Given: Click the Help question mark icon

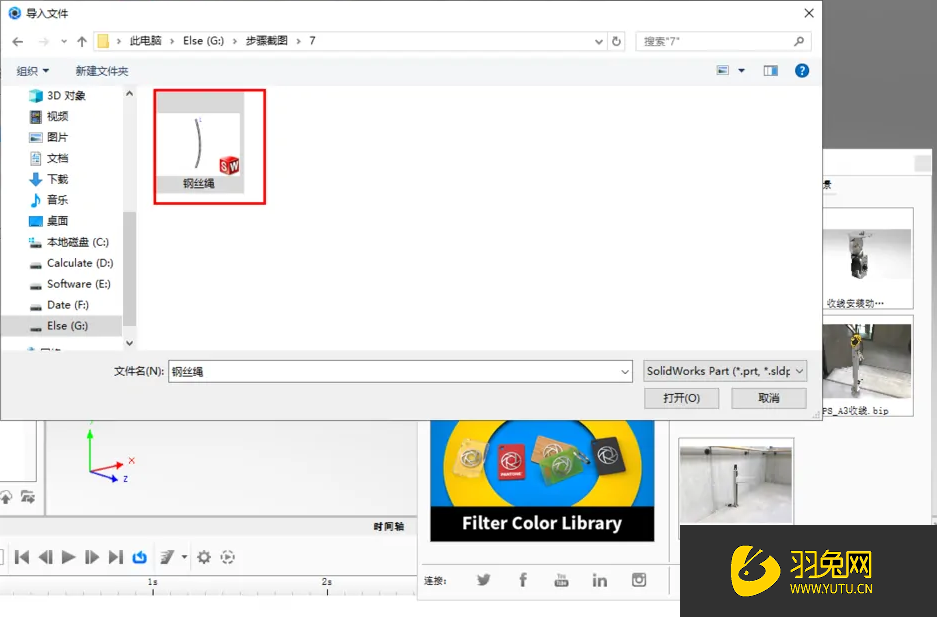Looking at the screenshot, I should (802, 70).
